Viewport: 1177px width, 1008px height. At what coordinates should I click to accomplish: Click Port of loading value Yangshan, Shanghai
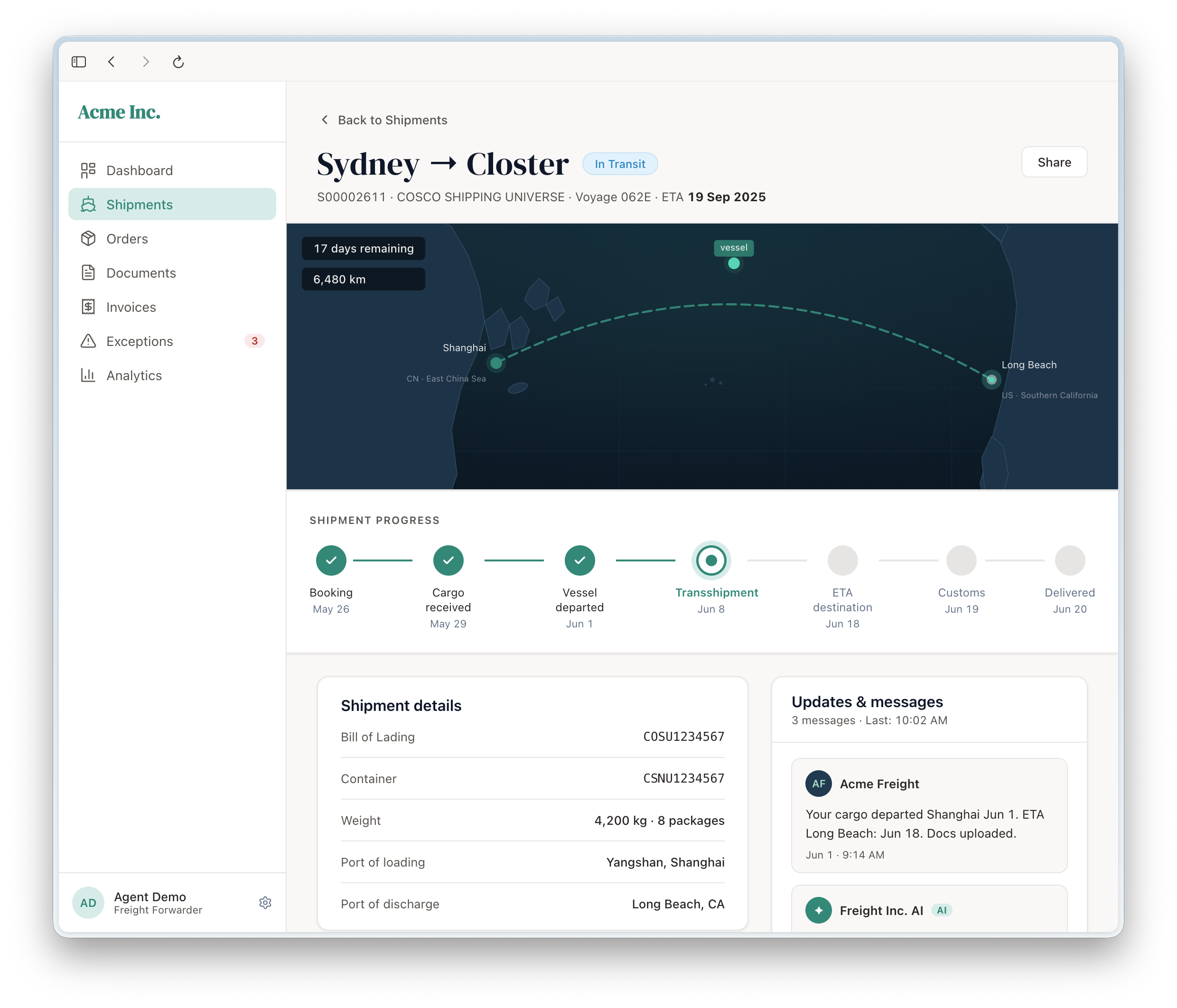point(665,862)
